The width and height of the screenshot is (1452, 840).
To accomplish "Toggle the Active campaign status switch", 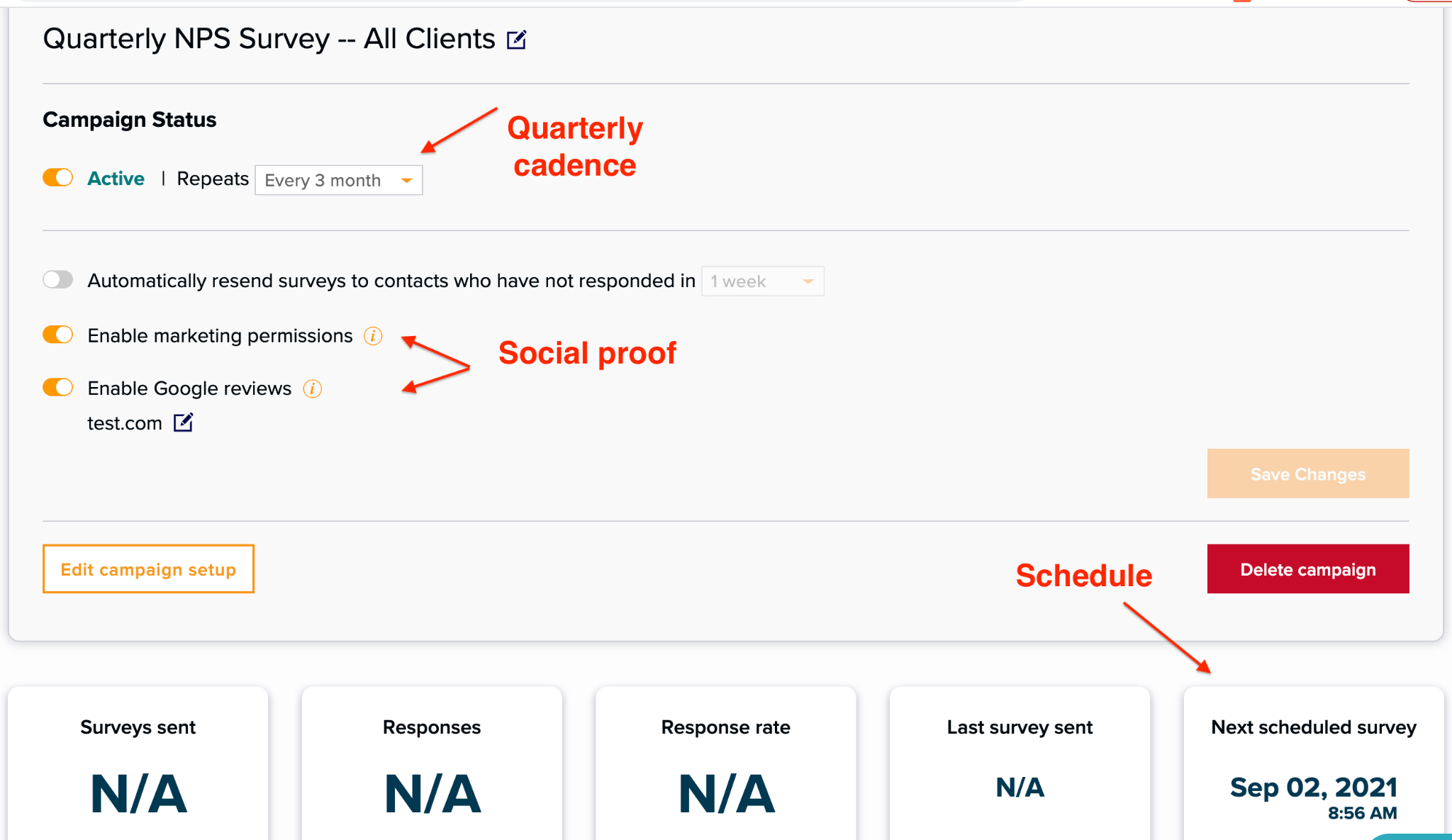I will click(x=58, y=178).
